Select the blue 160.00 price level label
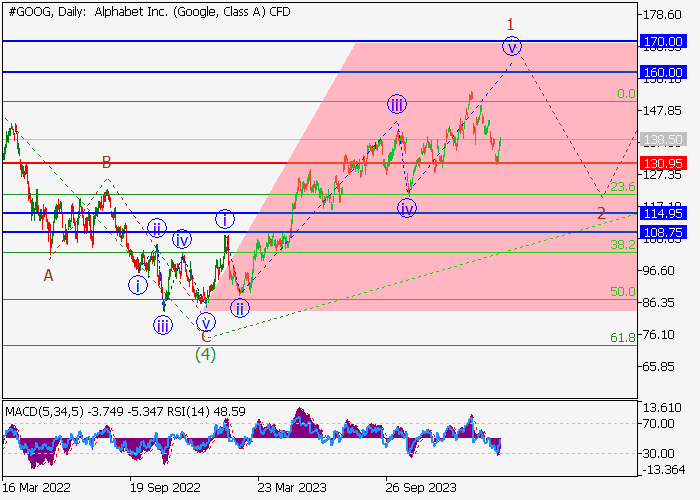The width and height of the screenshot is (700, 500). point(663,72)
